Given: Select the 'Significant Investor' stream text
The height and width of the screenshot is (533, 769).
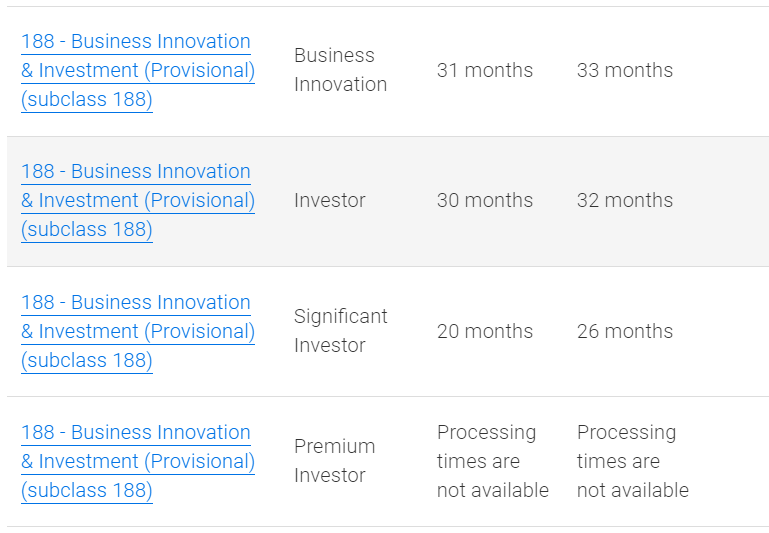Looking at the screenshot, I should (340, 331).
